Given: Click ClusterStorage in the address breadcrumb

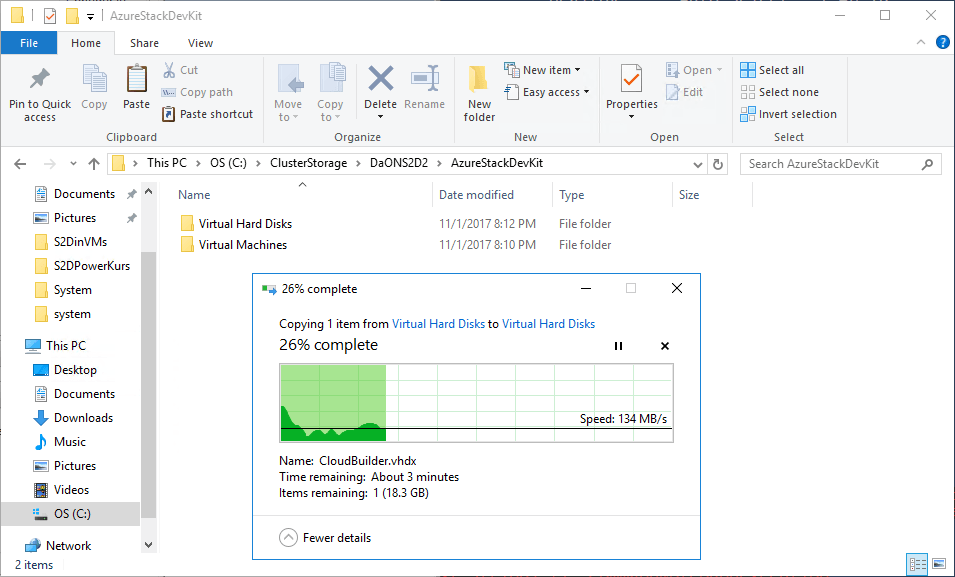Looking at the screenshot, I should pos(308,164).
